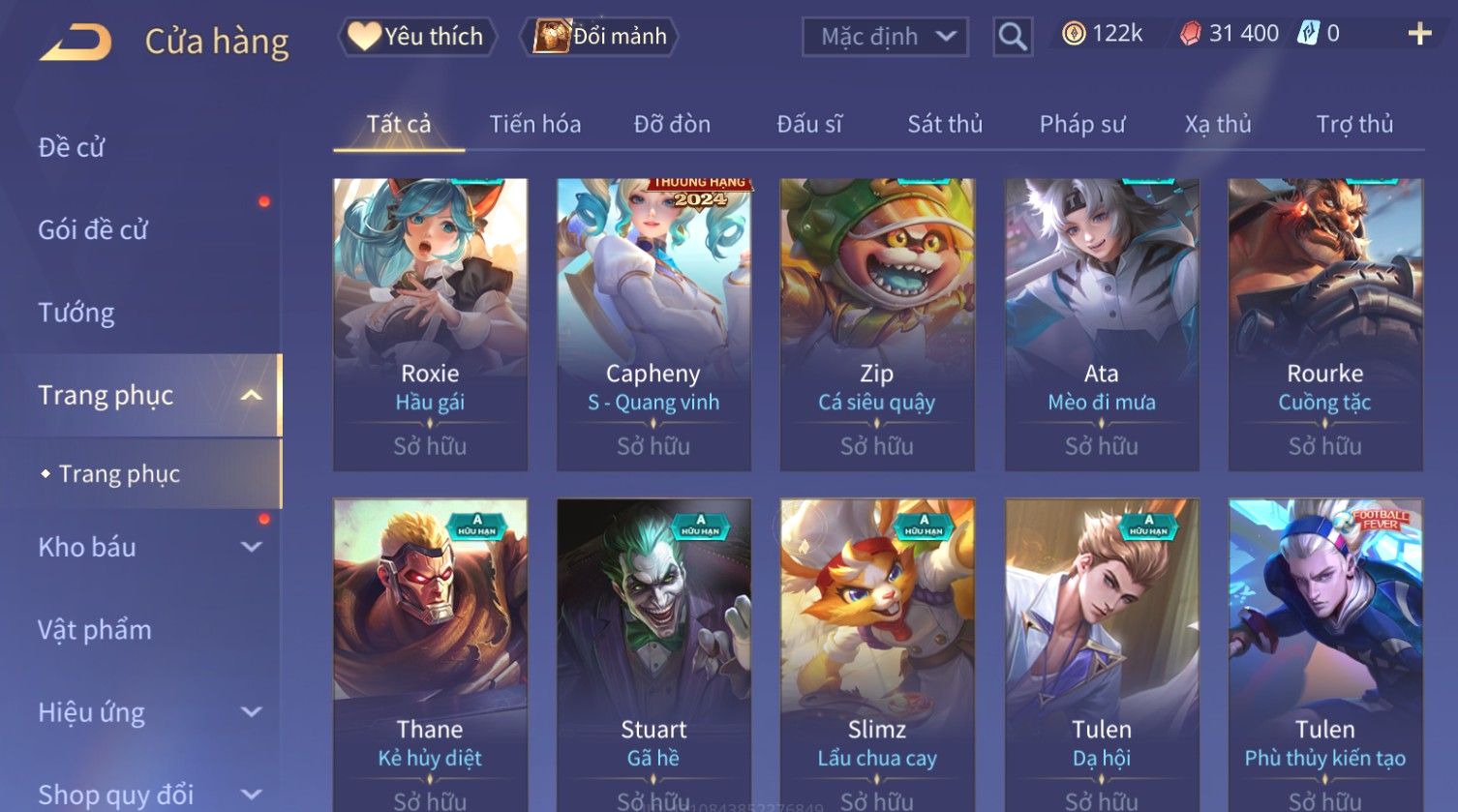
Task: Select the Pháp sư tab
Action: point(1082,124)
